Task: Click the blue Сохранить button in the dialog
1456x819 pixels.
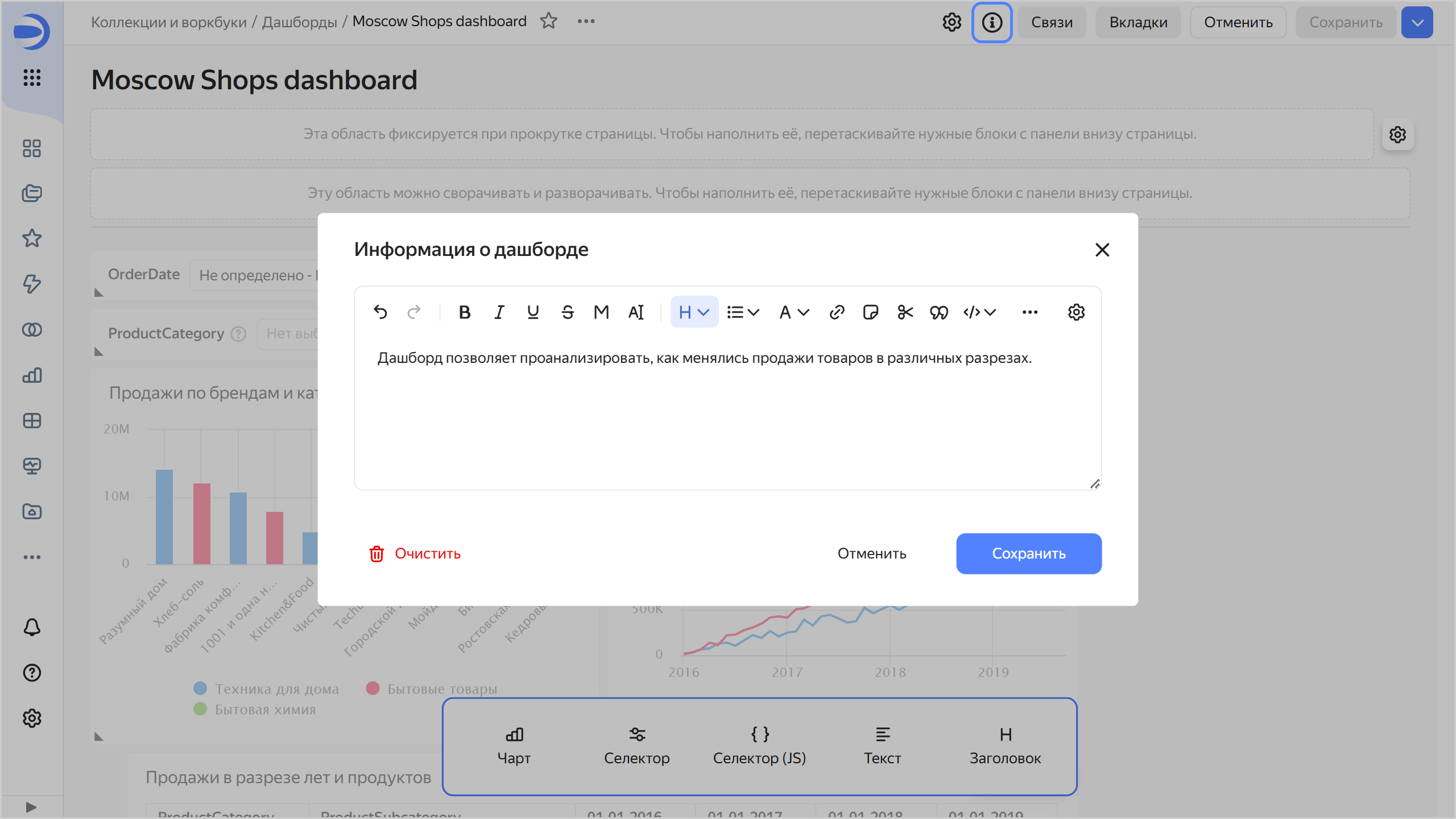Action: (x=1028, y=553)
